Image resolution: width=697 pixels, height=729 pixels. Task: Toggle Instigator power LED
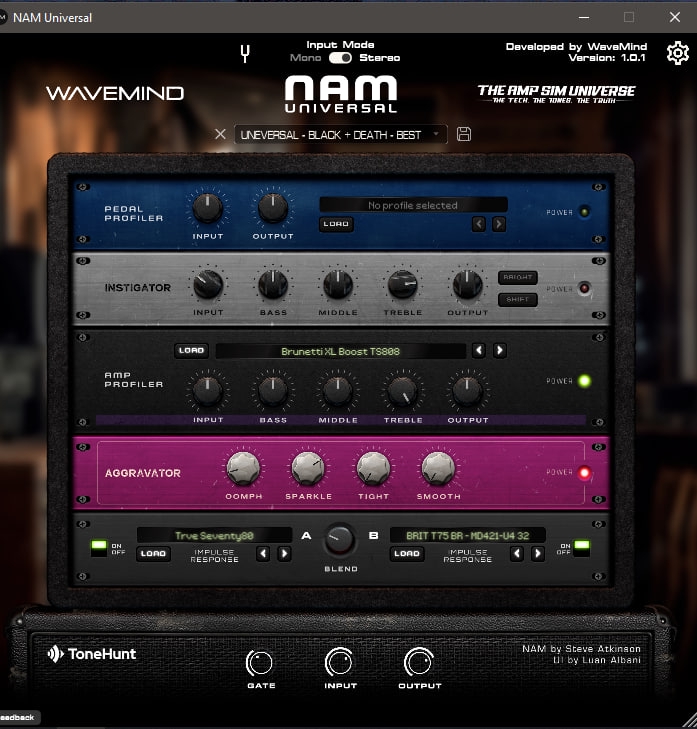(584, 289)
